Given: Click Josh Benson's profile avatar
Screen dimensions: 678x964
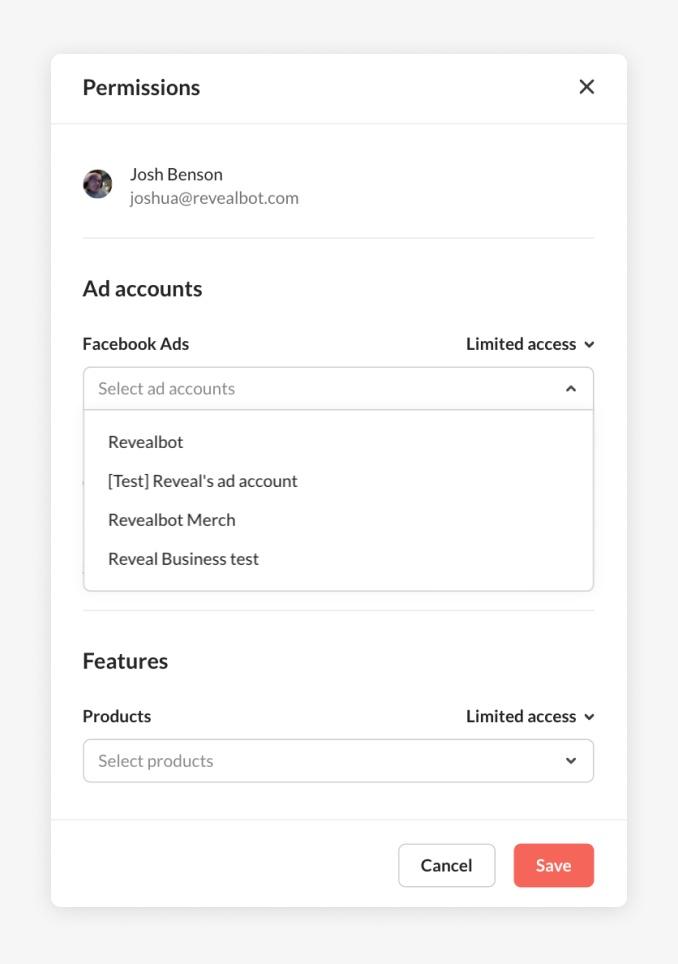Looking at the screenshot, I should [x=97, y=184].
